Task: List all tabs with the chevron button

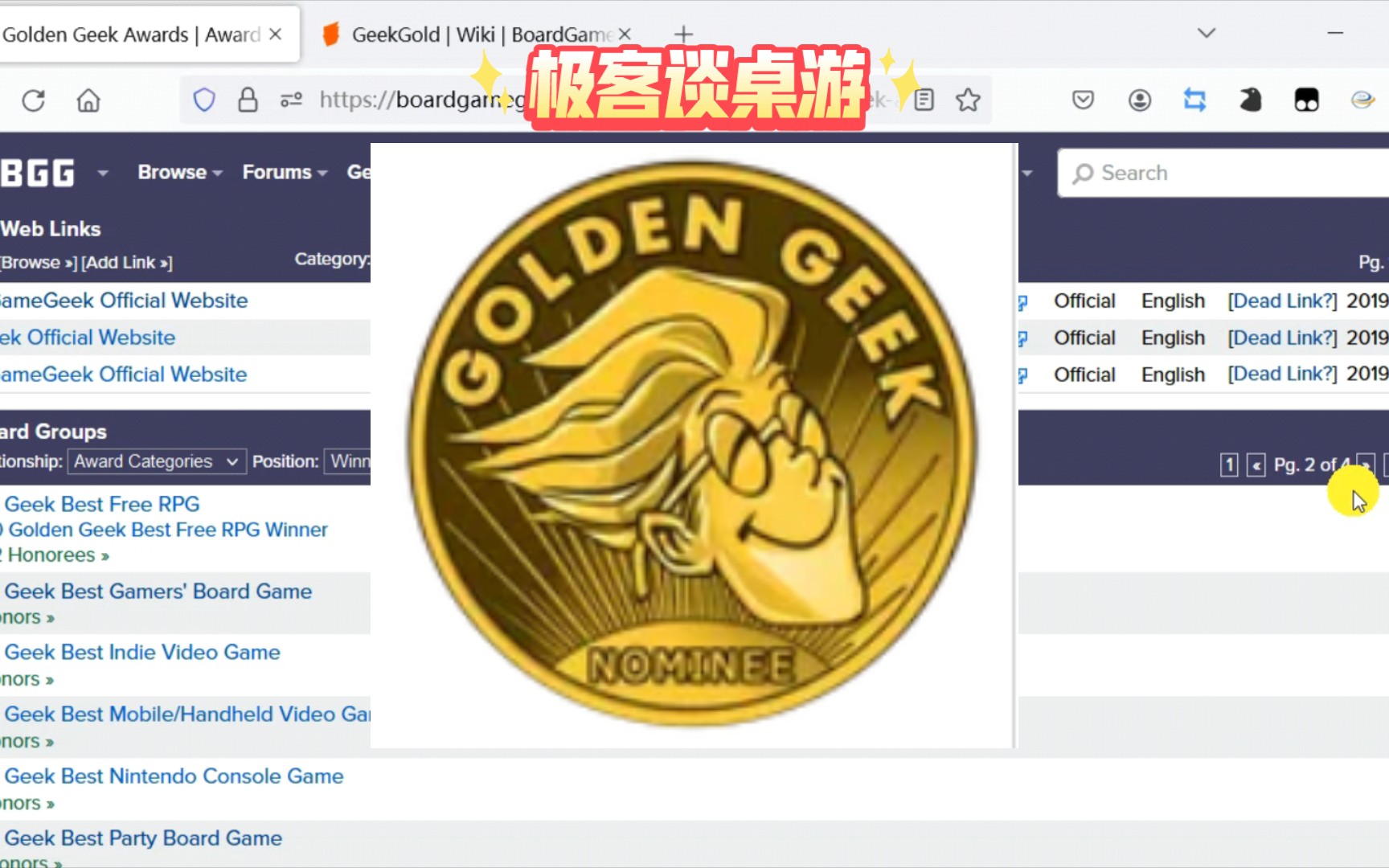Action: [1206, 33]
